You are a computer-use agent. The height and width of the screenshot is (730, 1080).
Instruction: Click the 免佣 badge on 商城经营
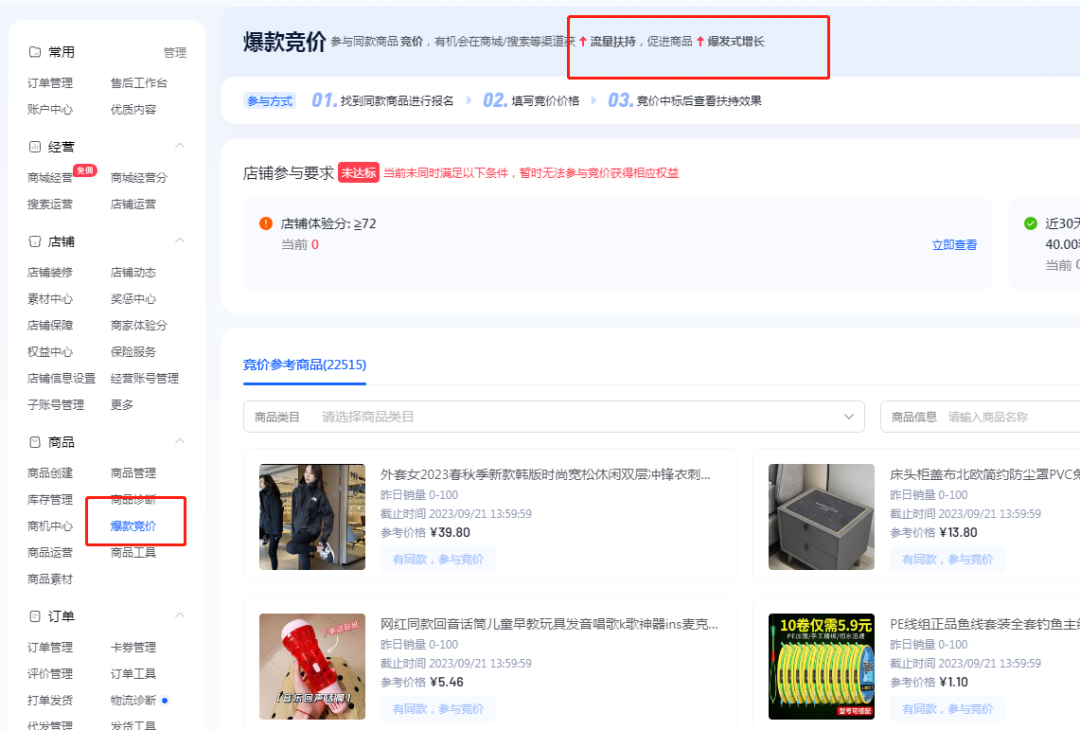83,170
